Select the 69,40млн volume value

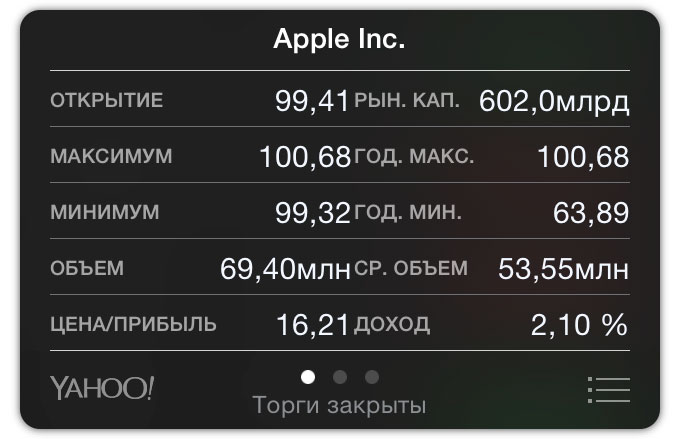(x=285, y=268)
